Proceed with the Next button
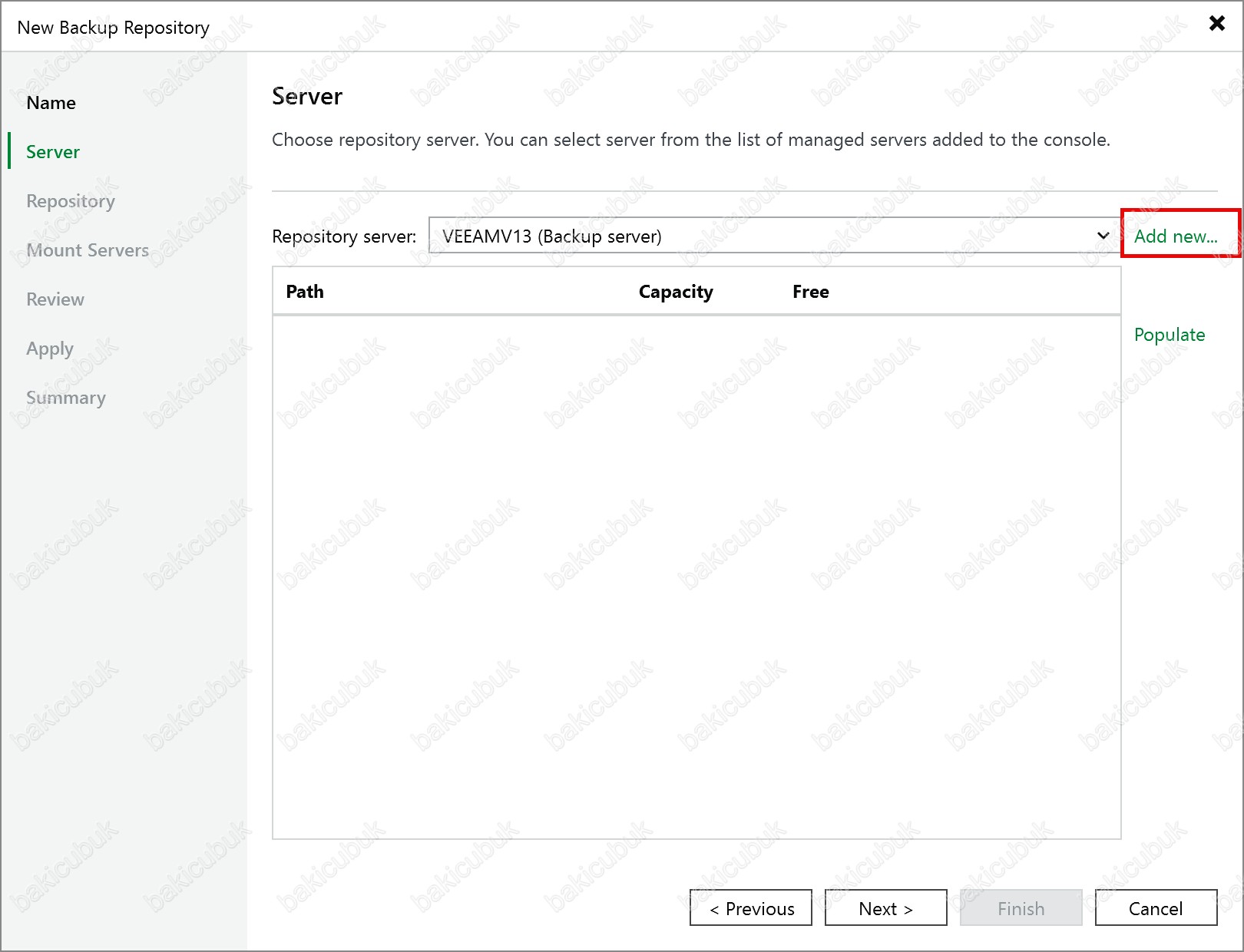 tap(885, 908)
